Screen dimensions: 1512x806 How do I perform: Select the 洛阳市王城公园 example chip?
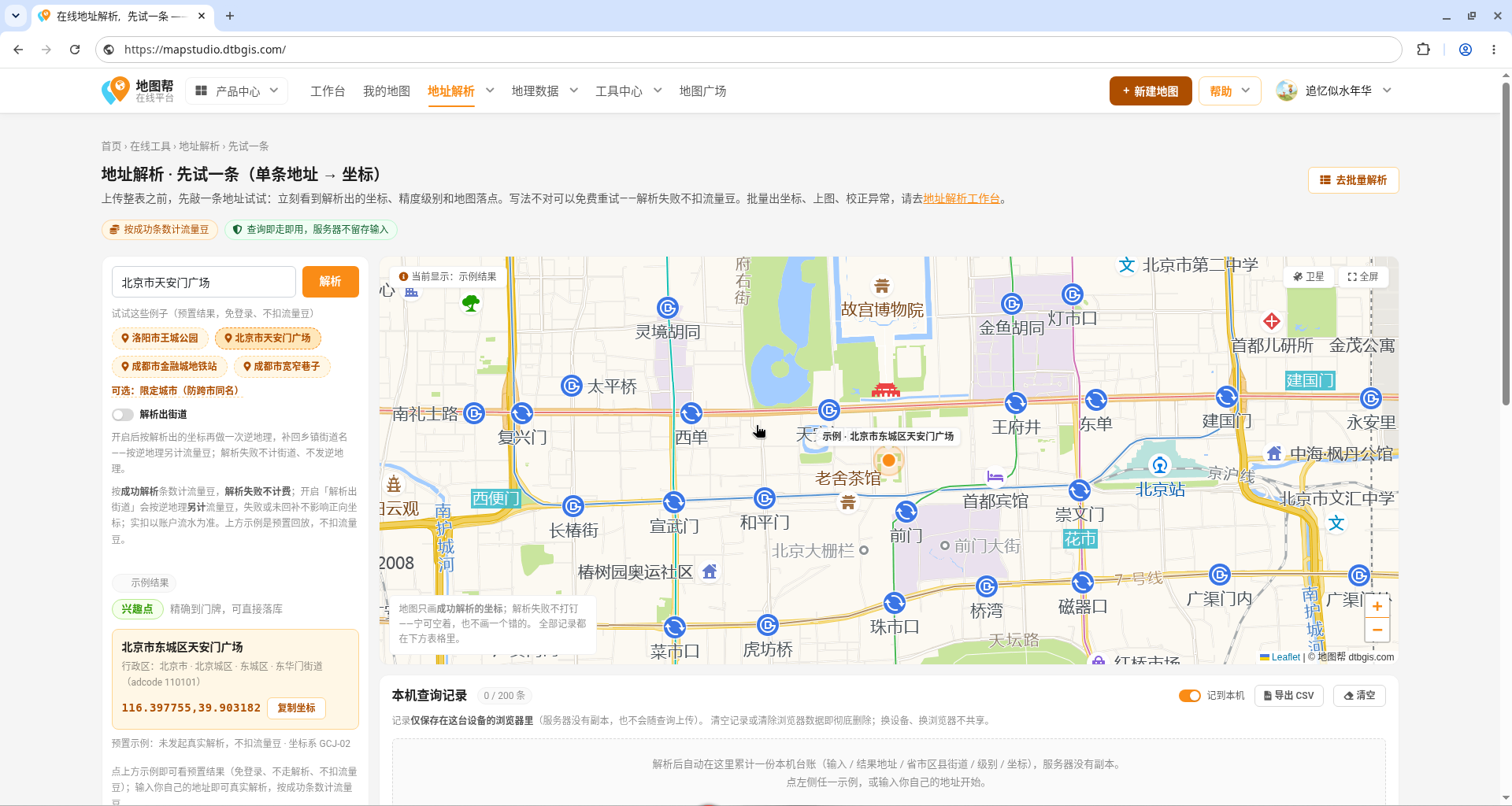point(160,338)
